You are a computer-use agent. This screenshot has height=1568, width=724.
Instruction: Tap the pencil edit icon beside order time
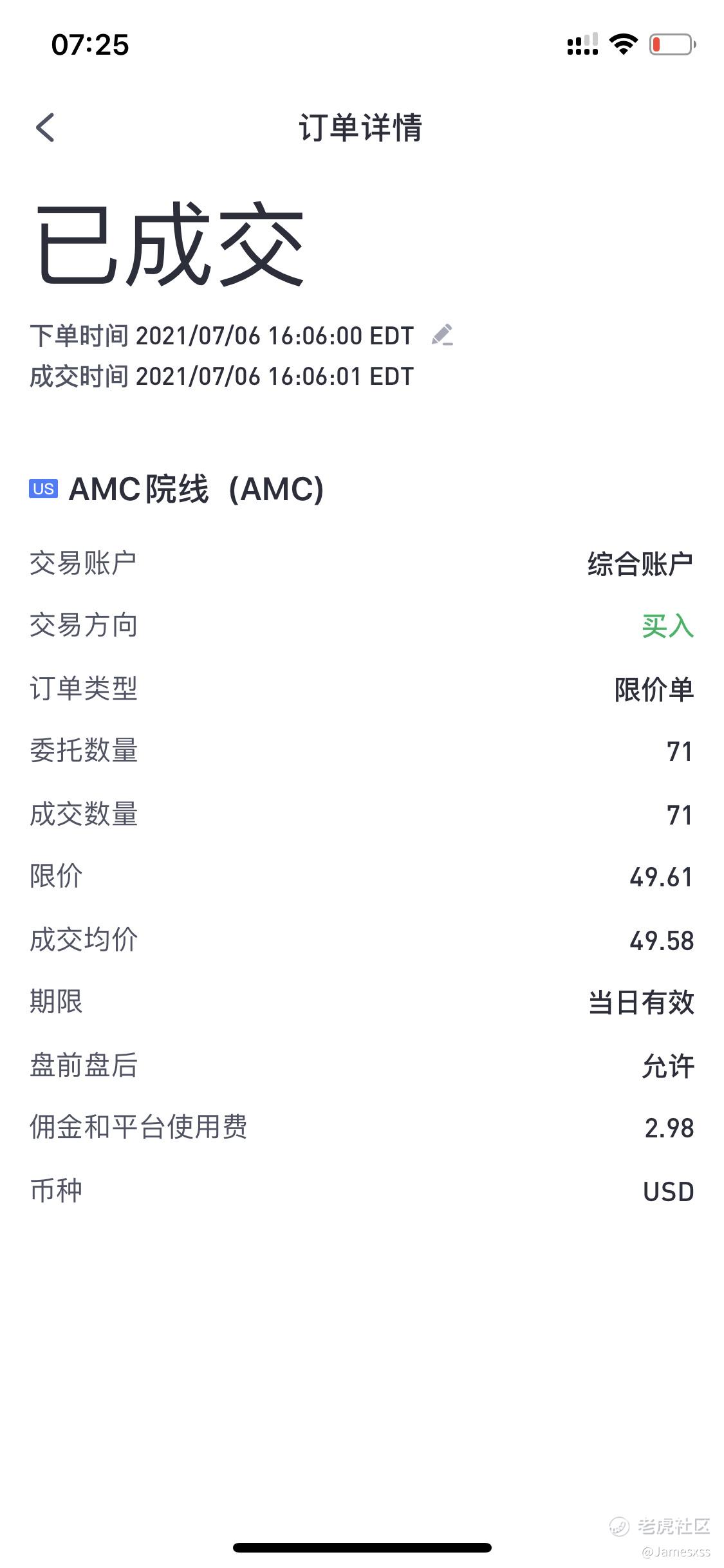tap(442, 335)
